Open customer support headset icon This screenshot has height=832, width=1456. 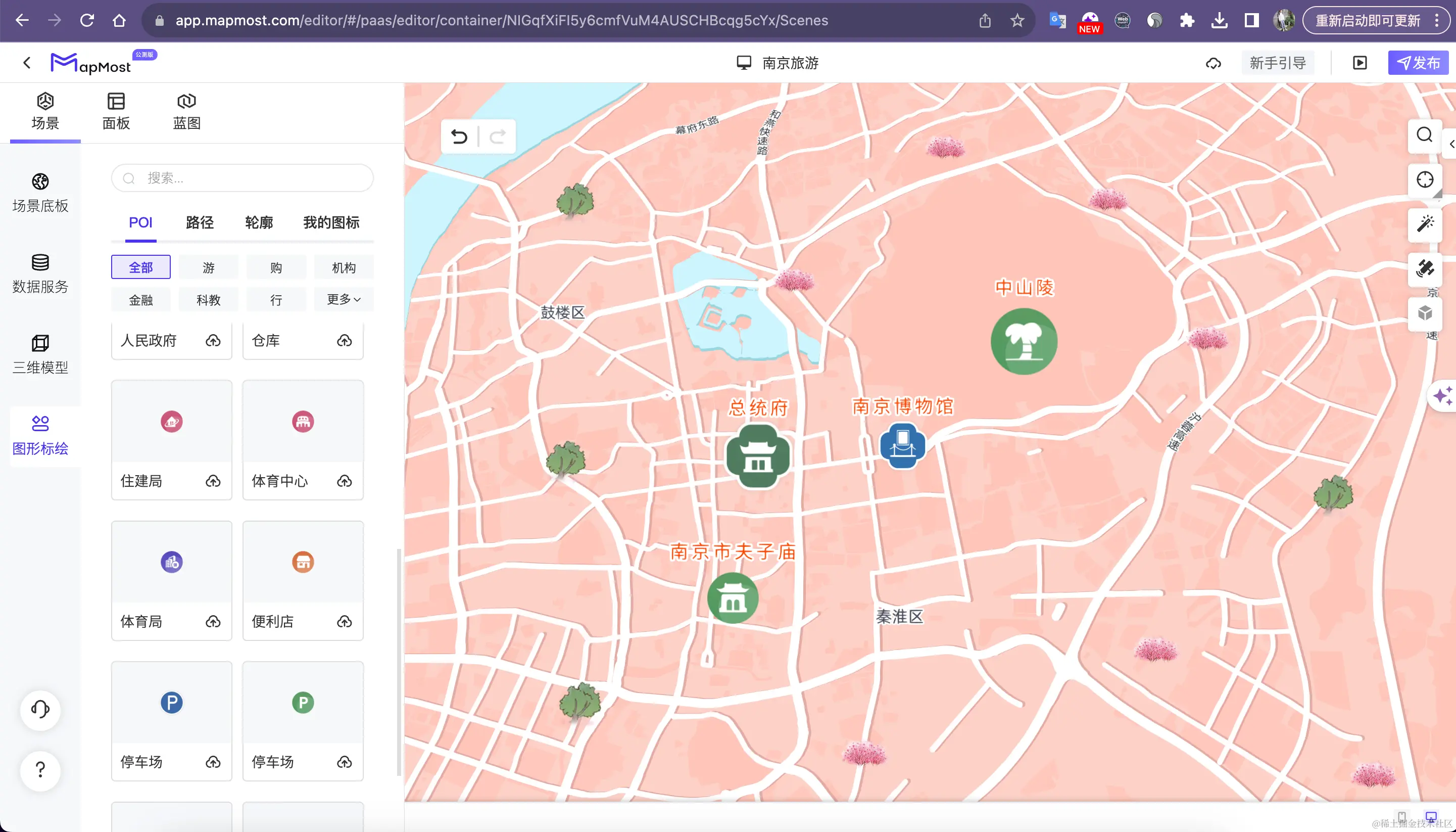40,710
